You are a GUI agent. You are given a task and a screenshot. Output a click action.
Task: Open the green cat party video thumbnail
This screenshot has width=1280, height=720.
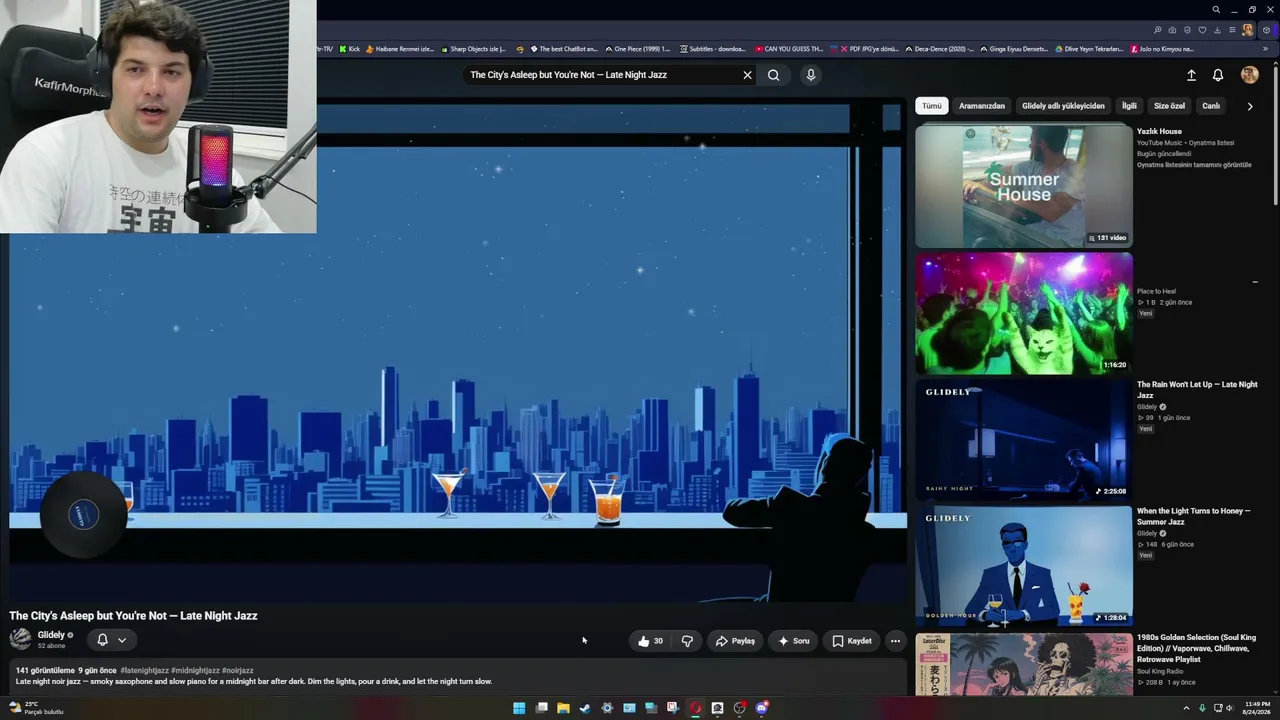[1024, 313]
